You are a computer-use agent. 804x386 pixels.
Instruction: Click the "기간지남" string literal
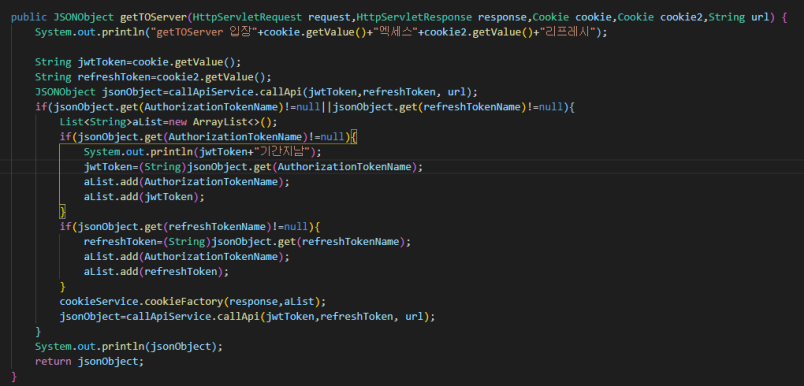click(284, 152)
